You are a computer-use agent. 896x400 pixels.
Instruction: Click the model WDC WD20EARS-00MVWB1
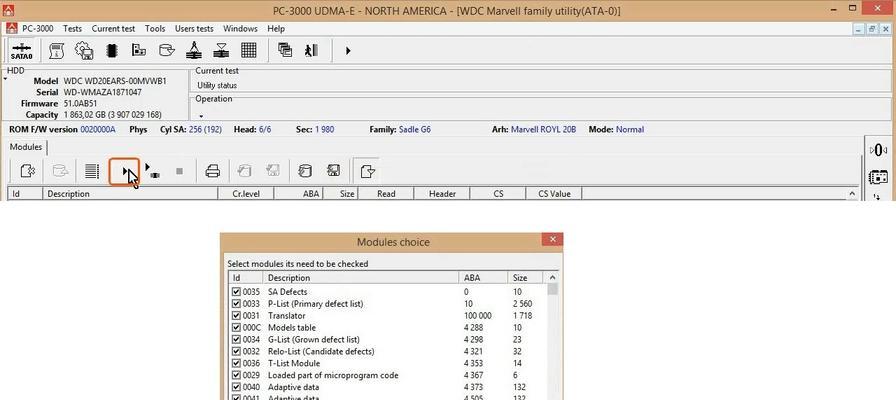tap(115, 81)
